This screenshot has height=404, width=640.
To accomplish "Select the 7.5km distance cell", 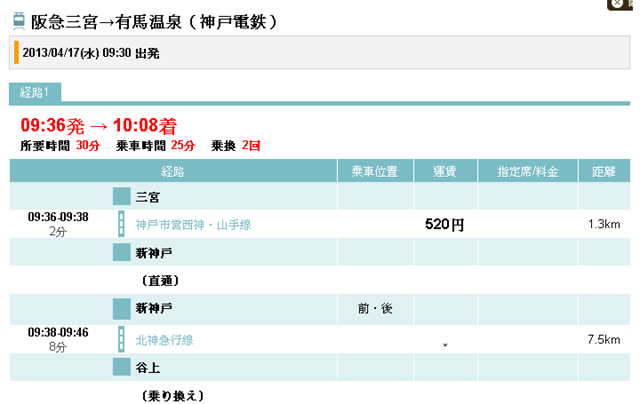I will 604,340.
